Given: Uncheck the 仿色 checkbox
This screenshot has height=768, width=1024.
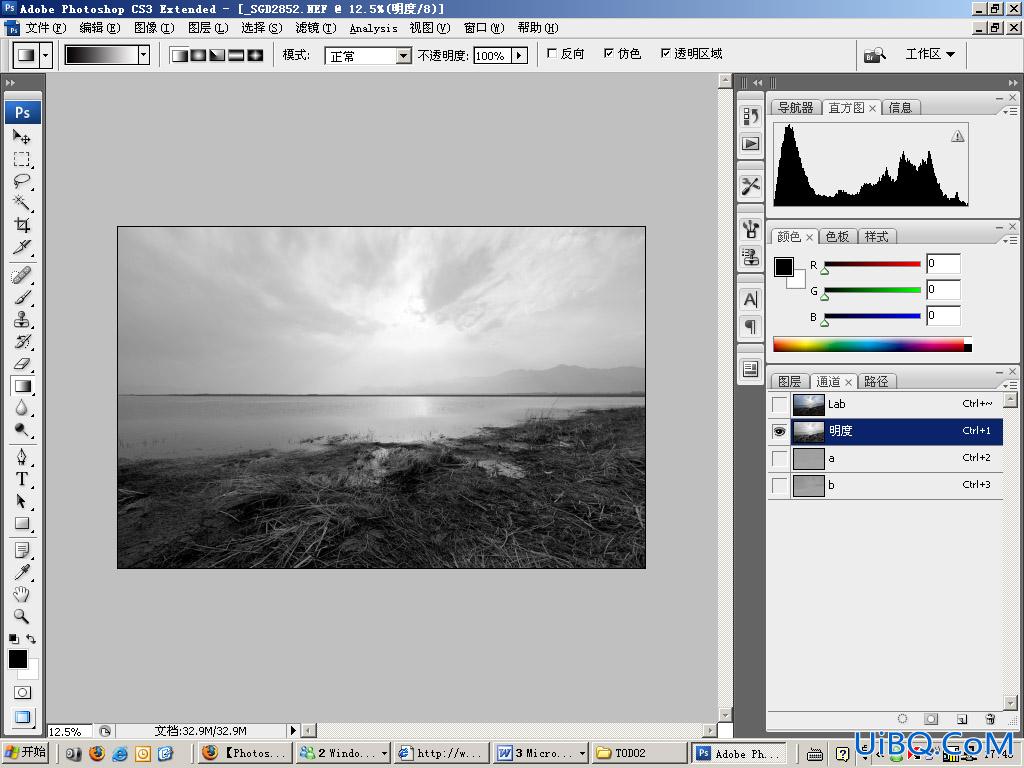Looking at the screenshot, I should (609, 54).
